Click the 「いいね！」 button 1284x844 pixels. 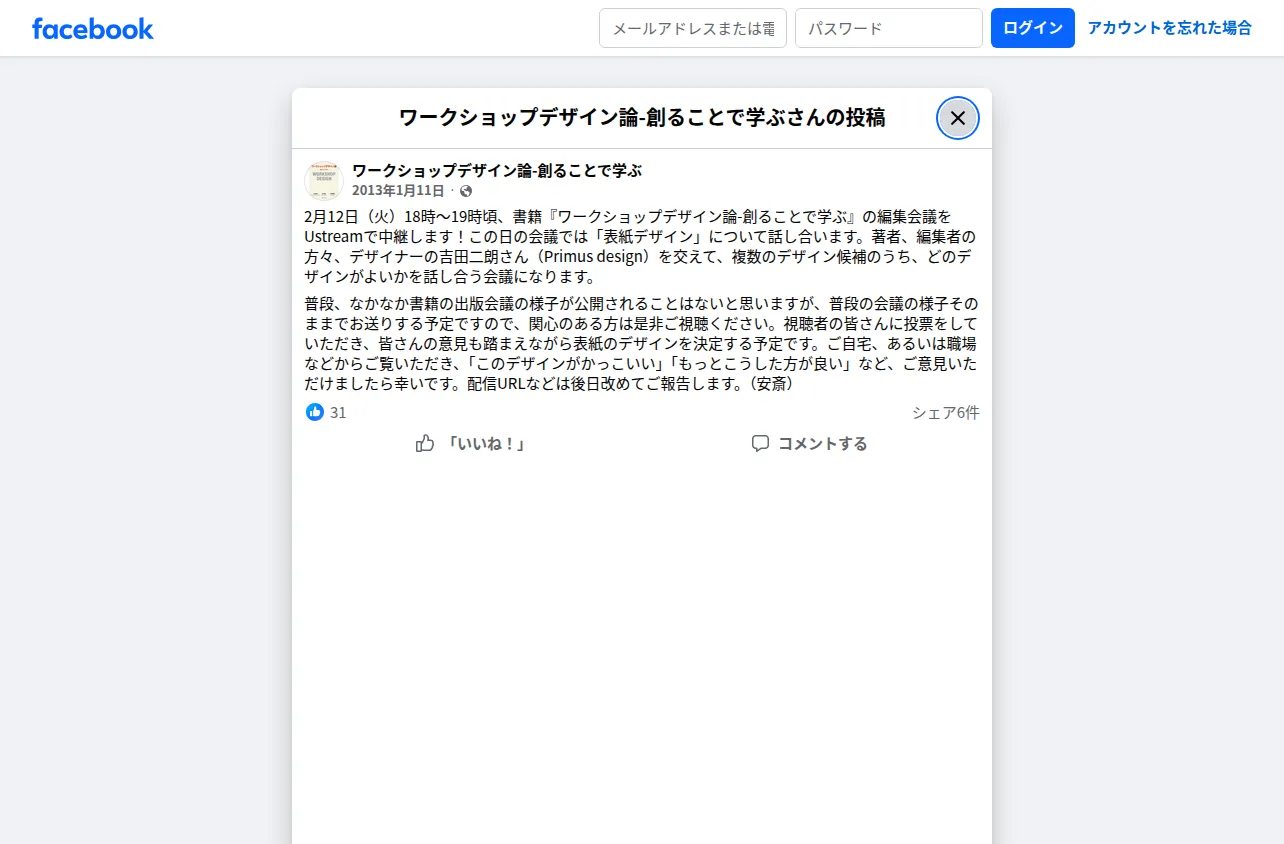[x=470, y=444]
